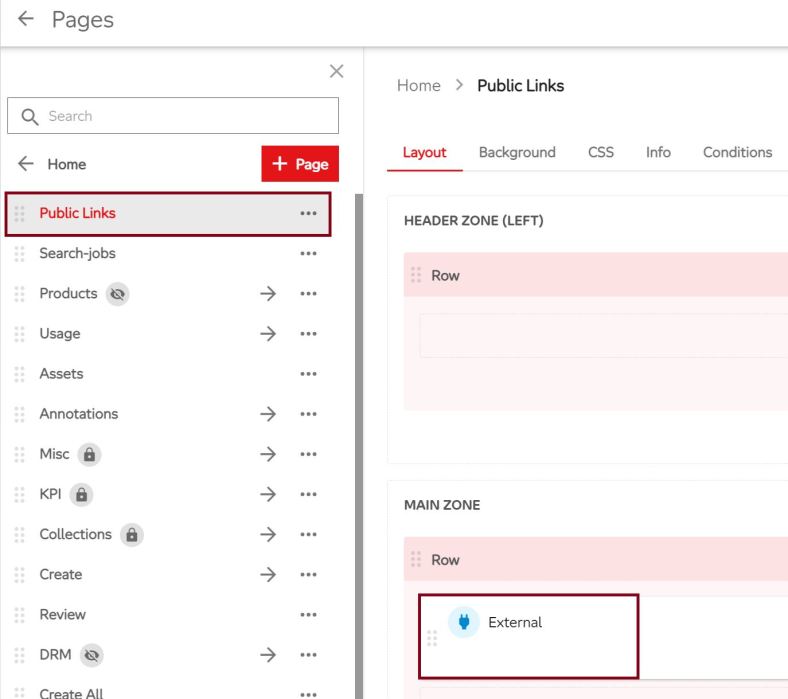Click into the Search pages field
Image resolution: width=788 pixels, height=699 pixels.
pyautogui.click(x=173, y=116)
